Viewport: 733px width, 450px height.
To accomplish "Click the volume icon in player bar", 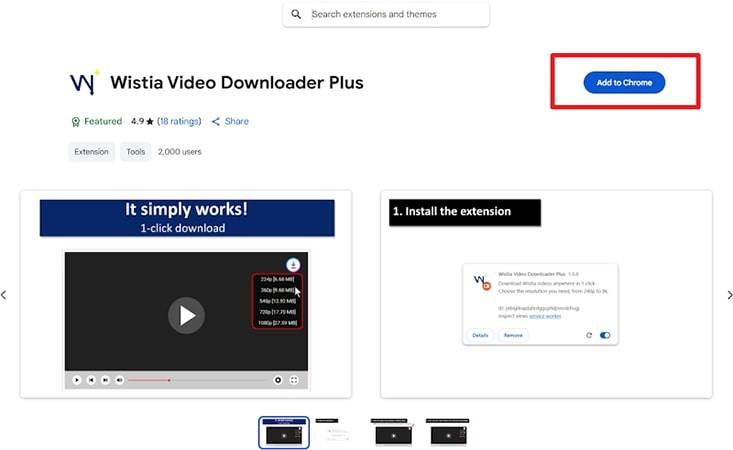I will (120, 380).
